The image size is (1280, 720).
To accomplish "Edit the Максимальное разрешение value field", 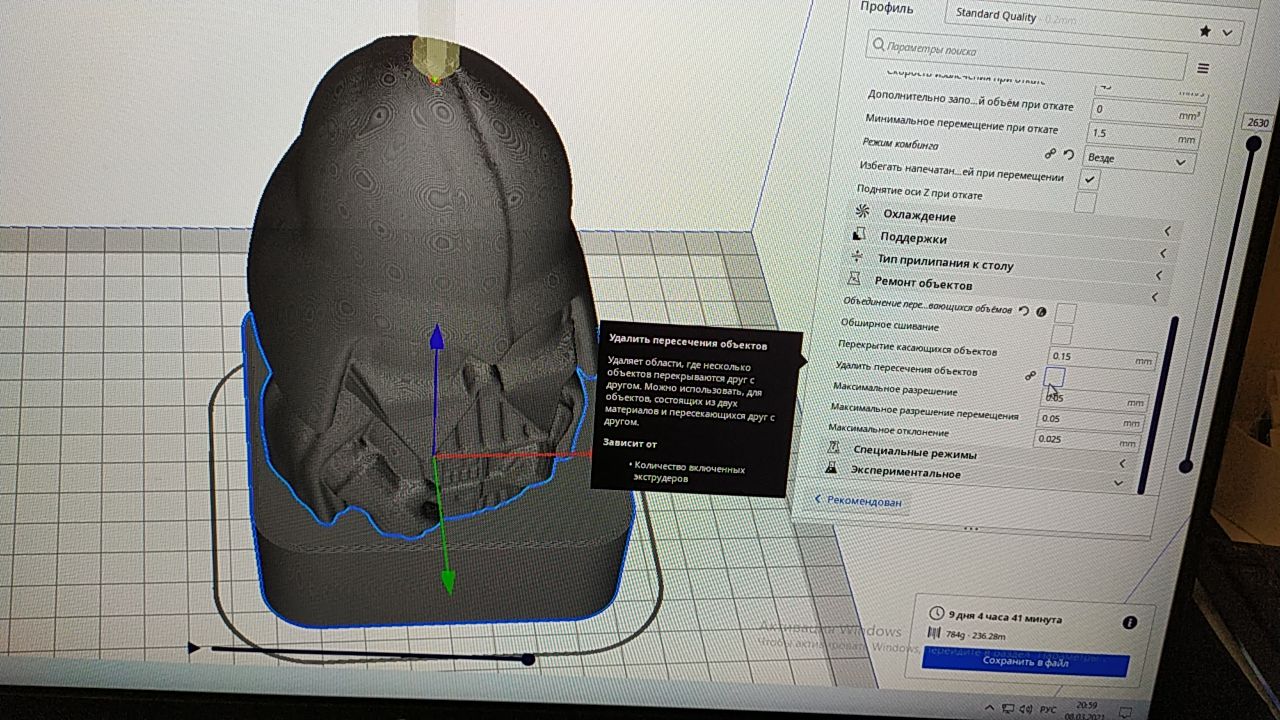I will click(1093, 400).
